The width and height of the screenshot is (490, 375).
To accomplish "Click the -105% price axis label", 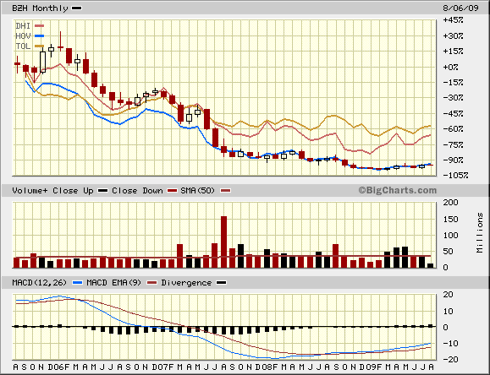I will 455,175.
